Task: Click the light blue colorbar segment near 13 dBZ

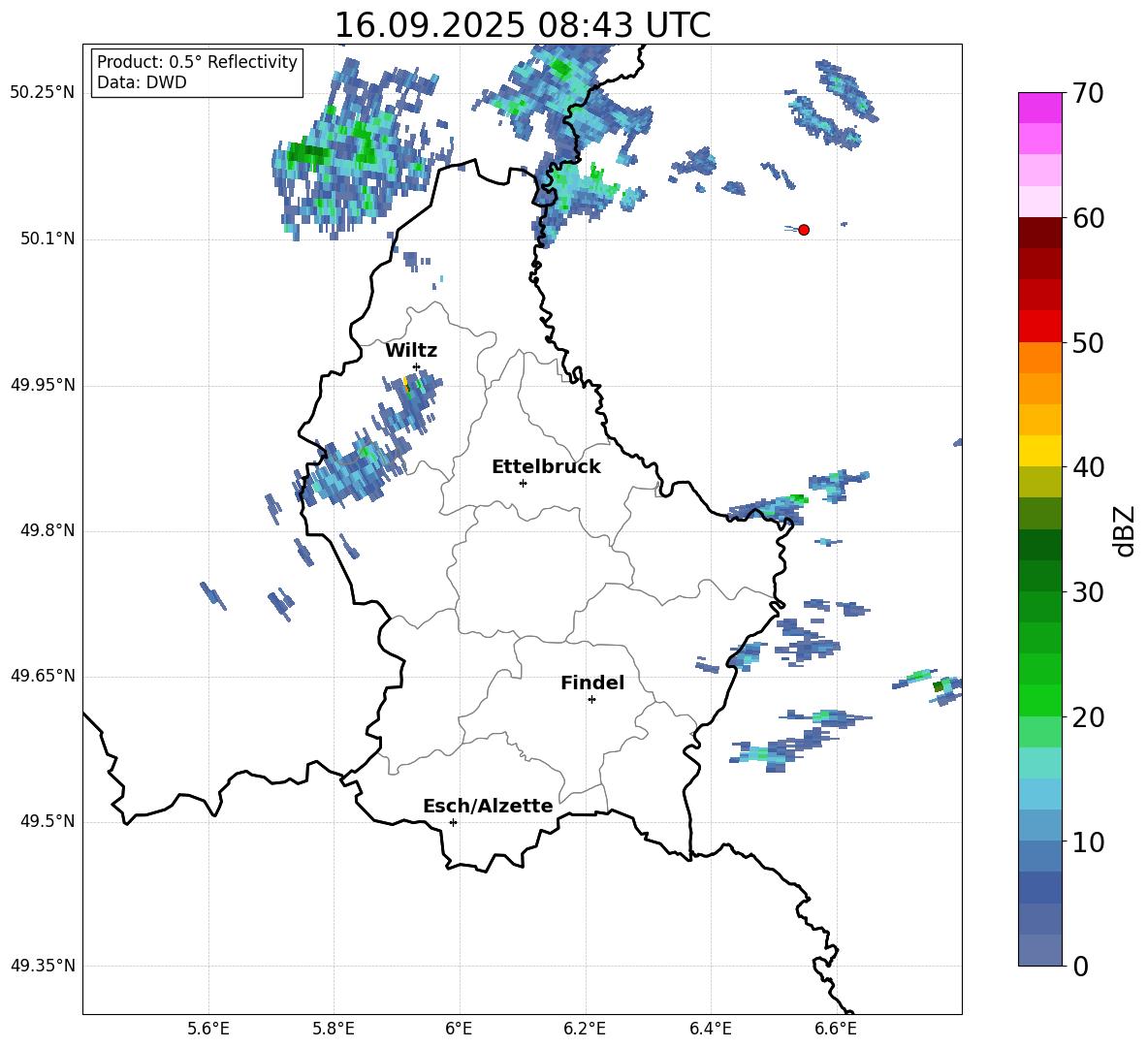Action: 1039,794
